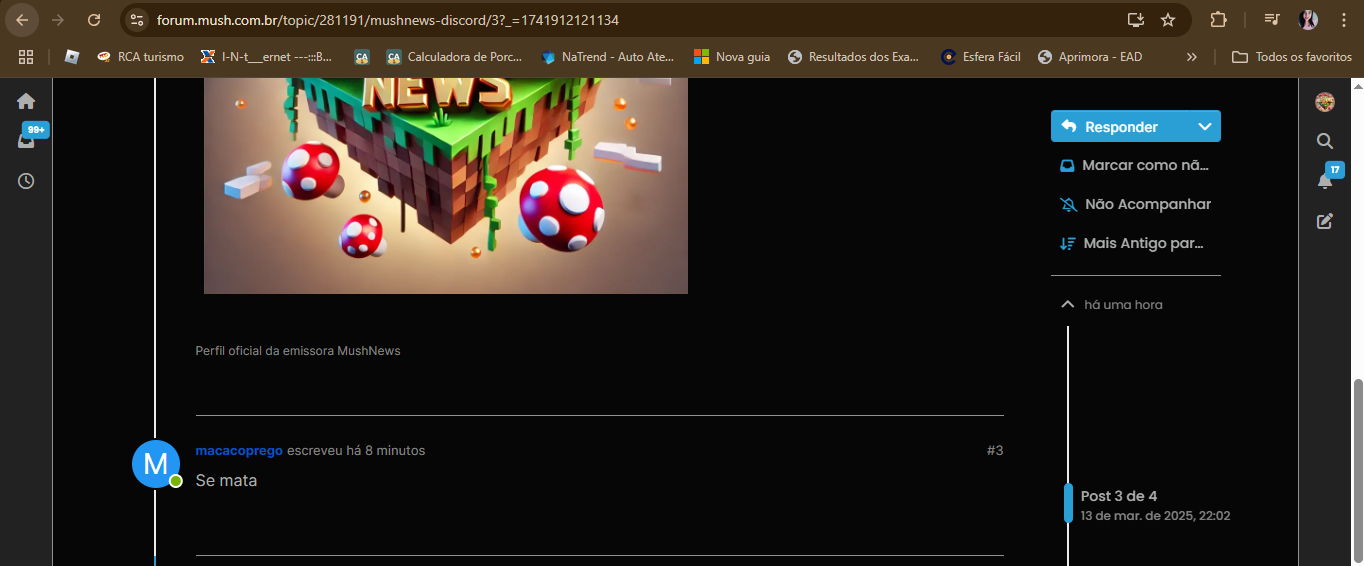Image resolution: width=1364 pixels, height=566 pixels.
Task: Click the install app icon in address bar
Action: [x=1135, y=20]
